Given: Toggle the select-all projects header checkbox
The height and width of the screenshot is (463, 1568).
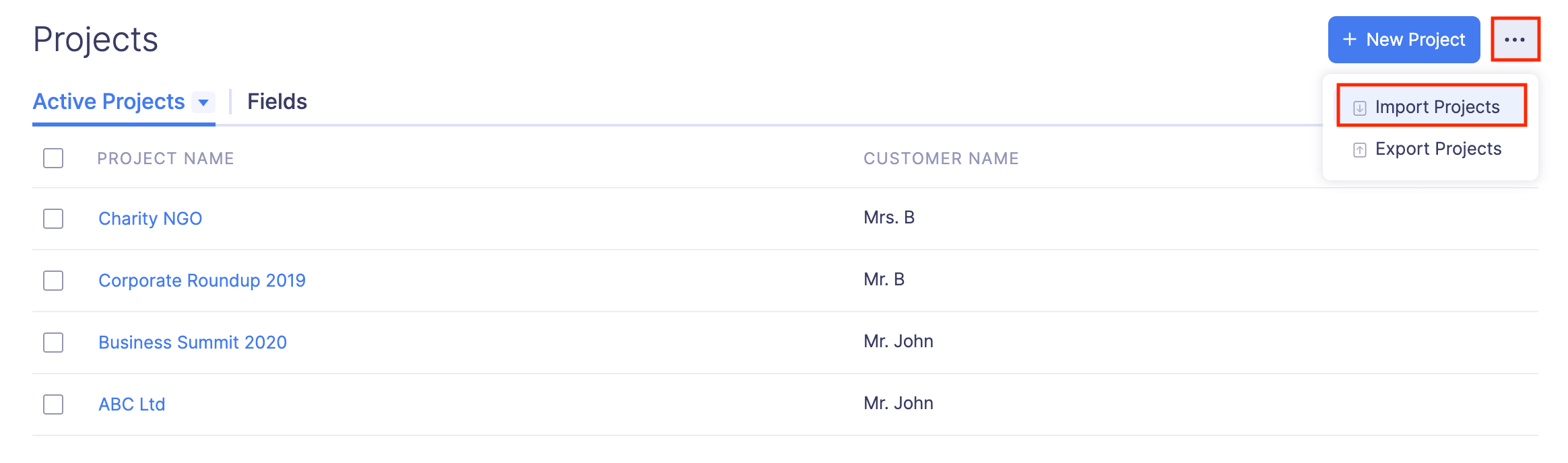Looking at the screenshot, I should coord(53,158).
